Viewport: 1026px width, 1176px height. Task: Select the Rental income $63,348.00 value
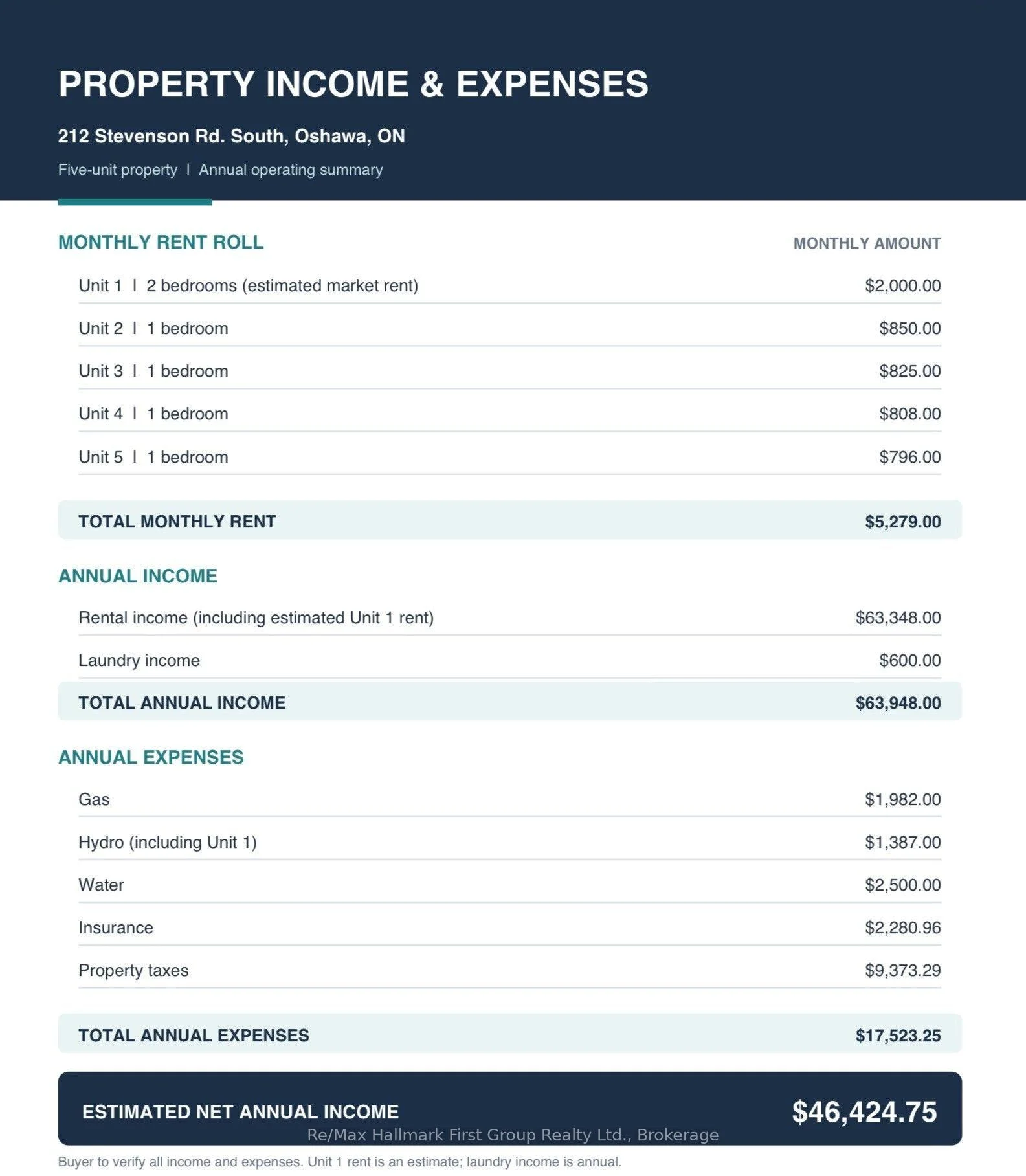click(x=898, y=617)
